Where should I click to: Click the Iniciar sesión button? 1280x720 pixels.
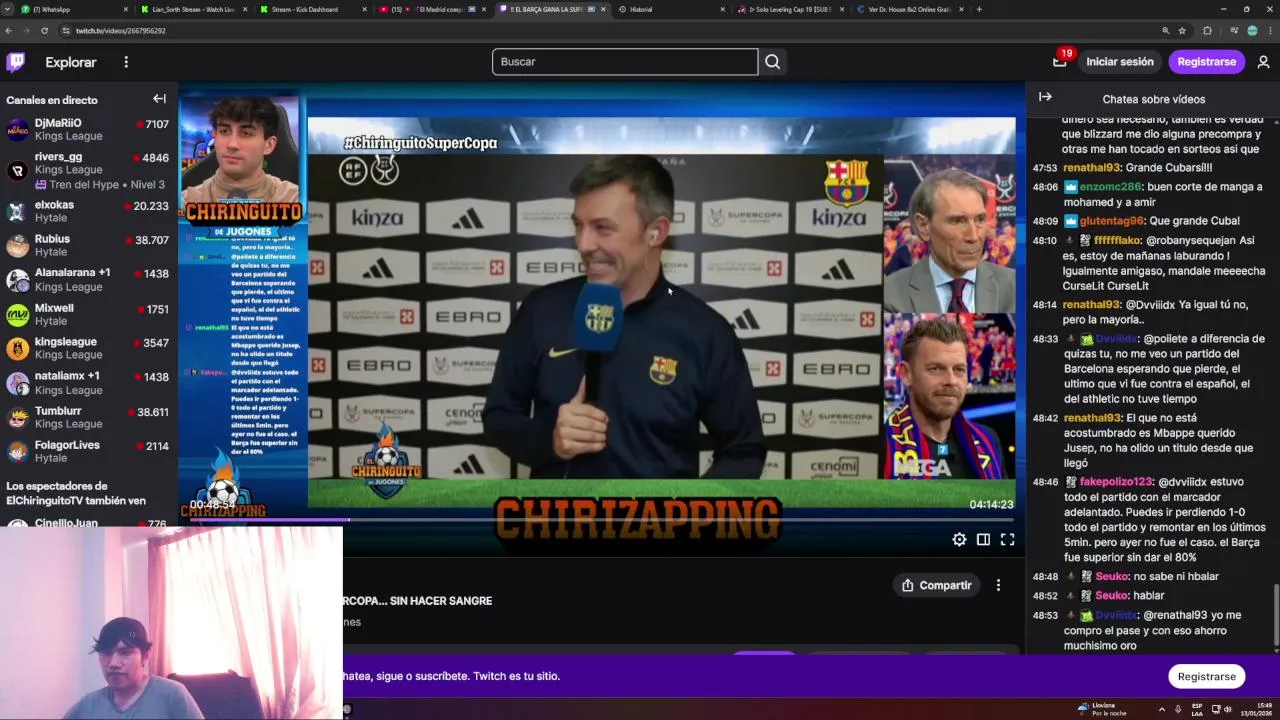(1120, 62)
